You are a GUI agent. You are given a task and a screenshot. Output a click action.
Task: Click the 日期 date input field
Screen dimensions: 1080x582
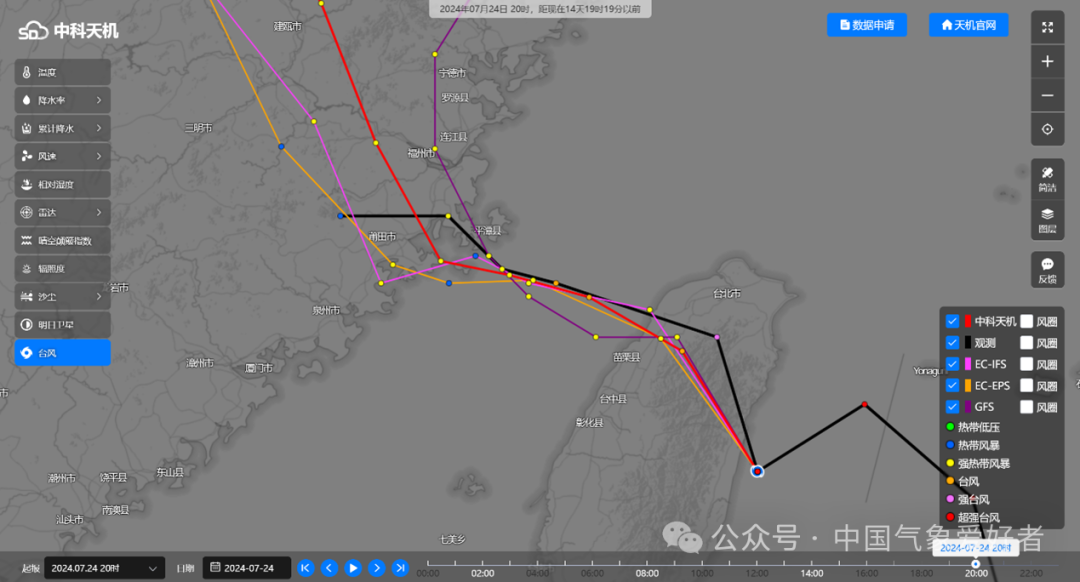pyautogui.click(x=247, y=568)
